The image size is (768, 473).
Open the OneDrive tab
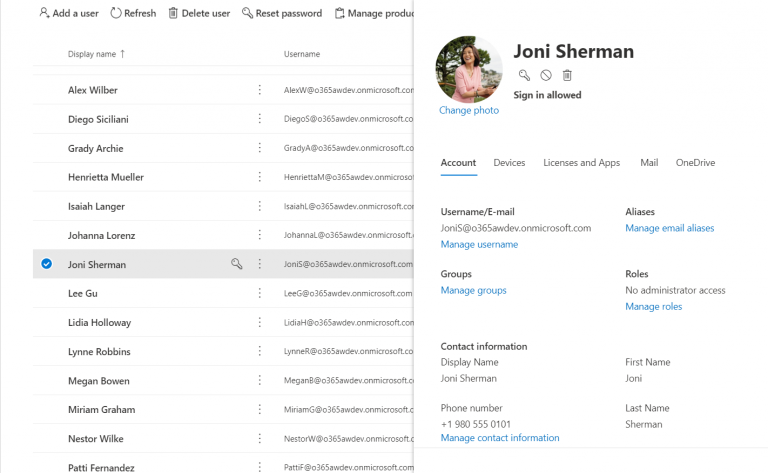click(695, 163)
